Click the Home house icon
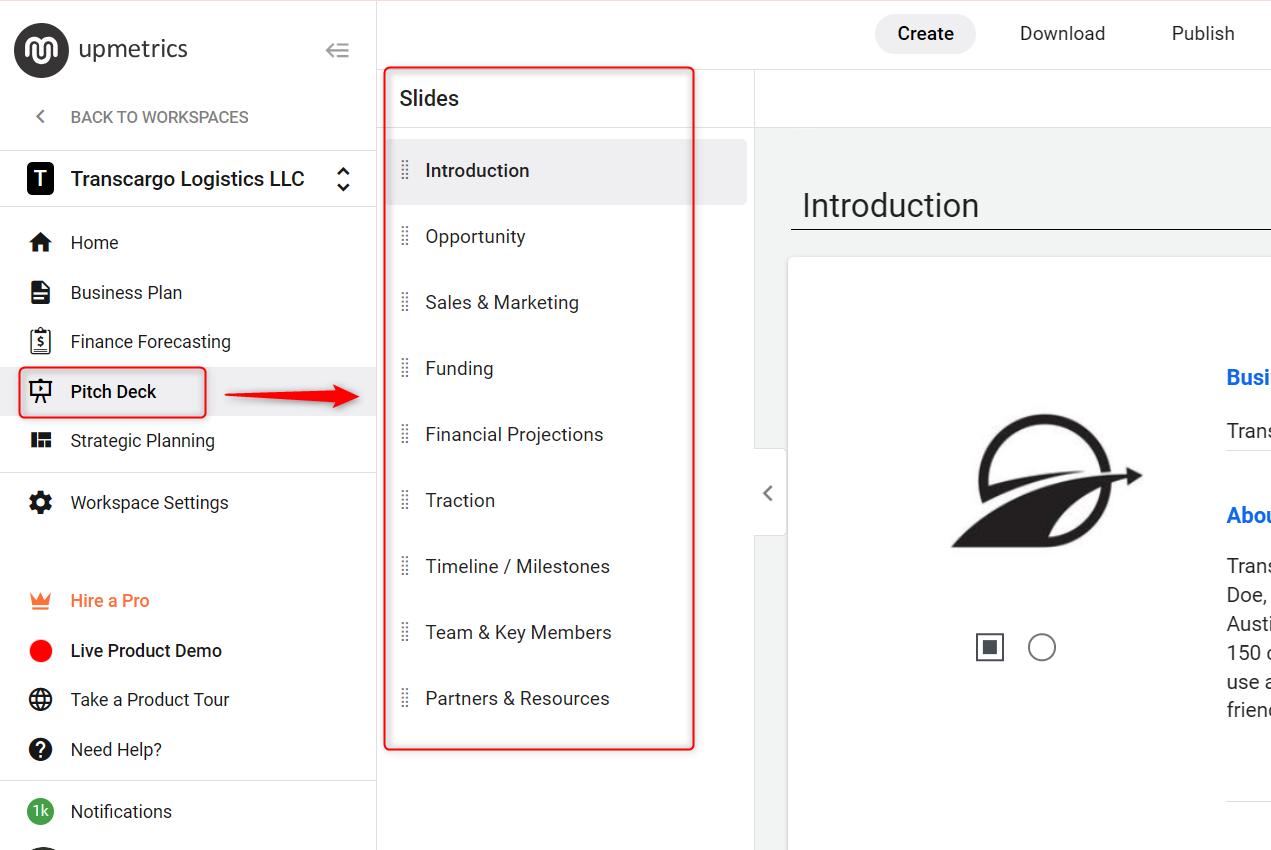 (40, 242)
